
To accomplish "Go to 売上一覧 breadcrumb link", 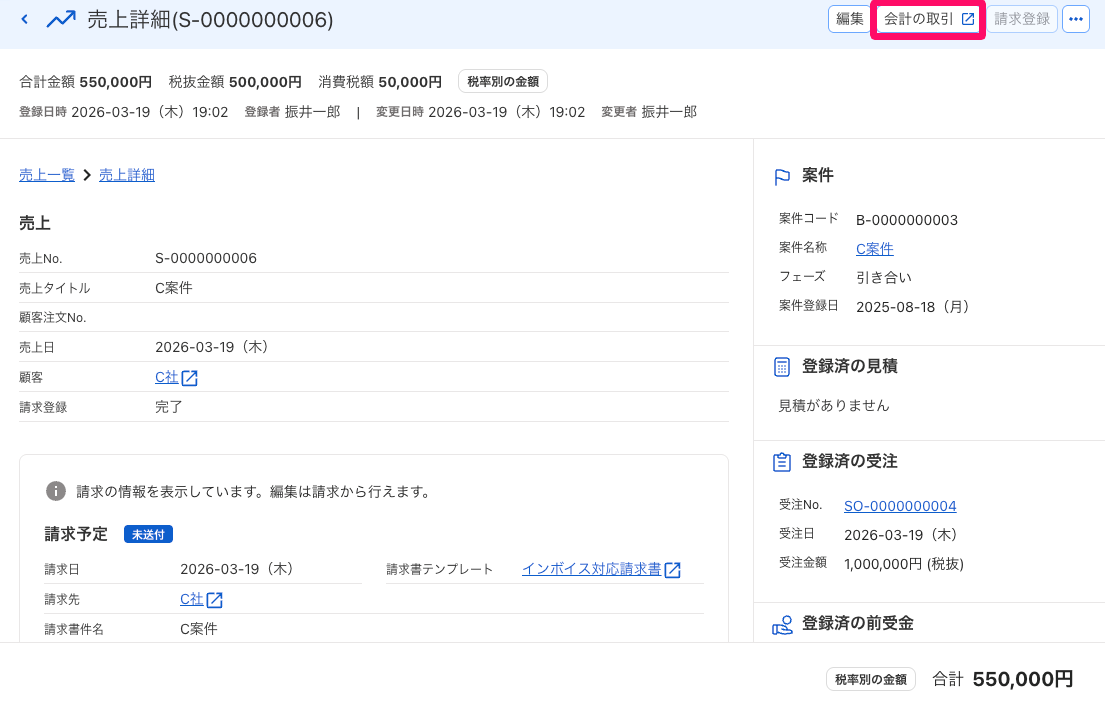I will [47, 175].
